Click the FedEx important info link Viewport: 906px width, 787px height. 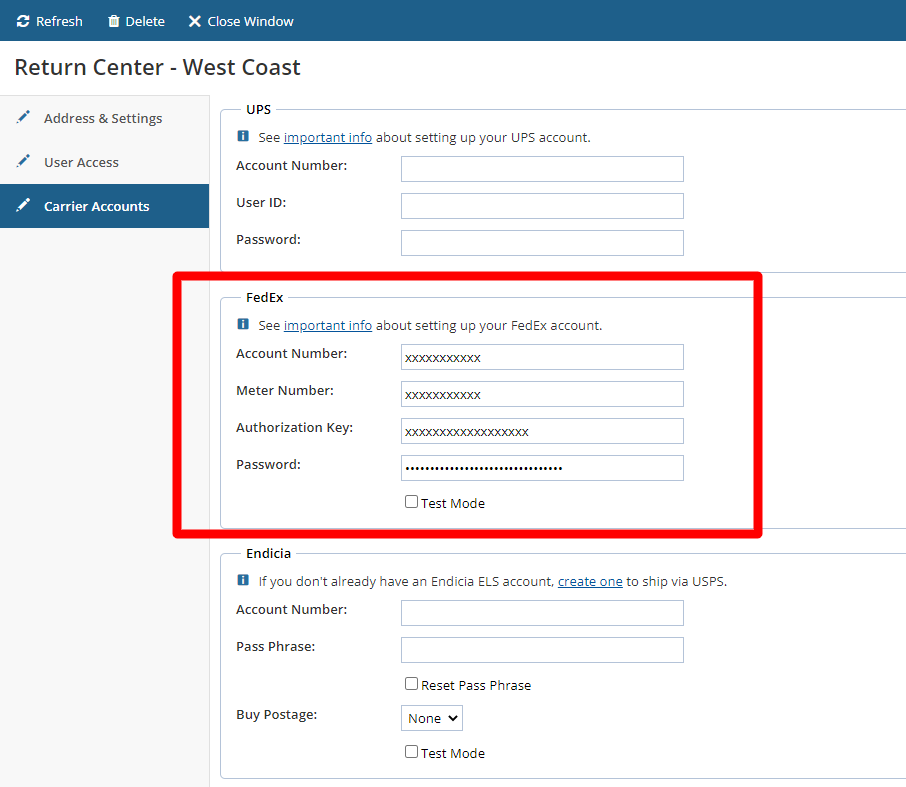(x=328, y=325)
